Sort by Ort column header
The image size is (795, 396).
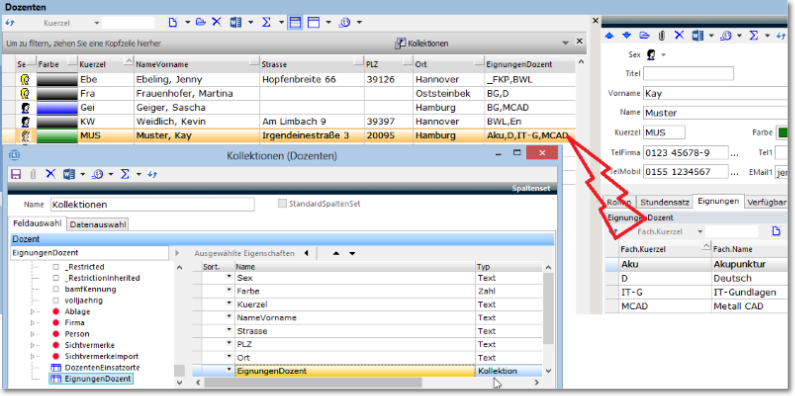point(448,64)
